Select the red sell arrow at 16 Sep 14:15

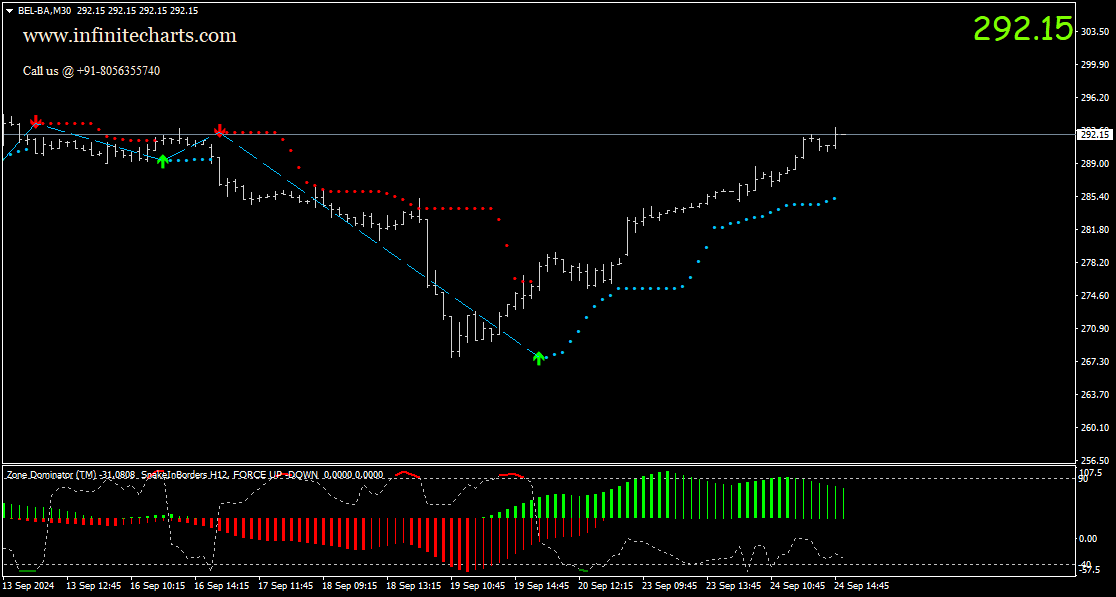pyautogui.click(x=220, y=130)
